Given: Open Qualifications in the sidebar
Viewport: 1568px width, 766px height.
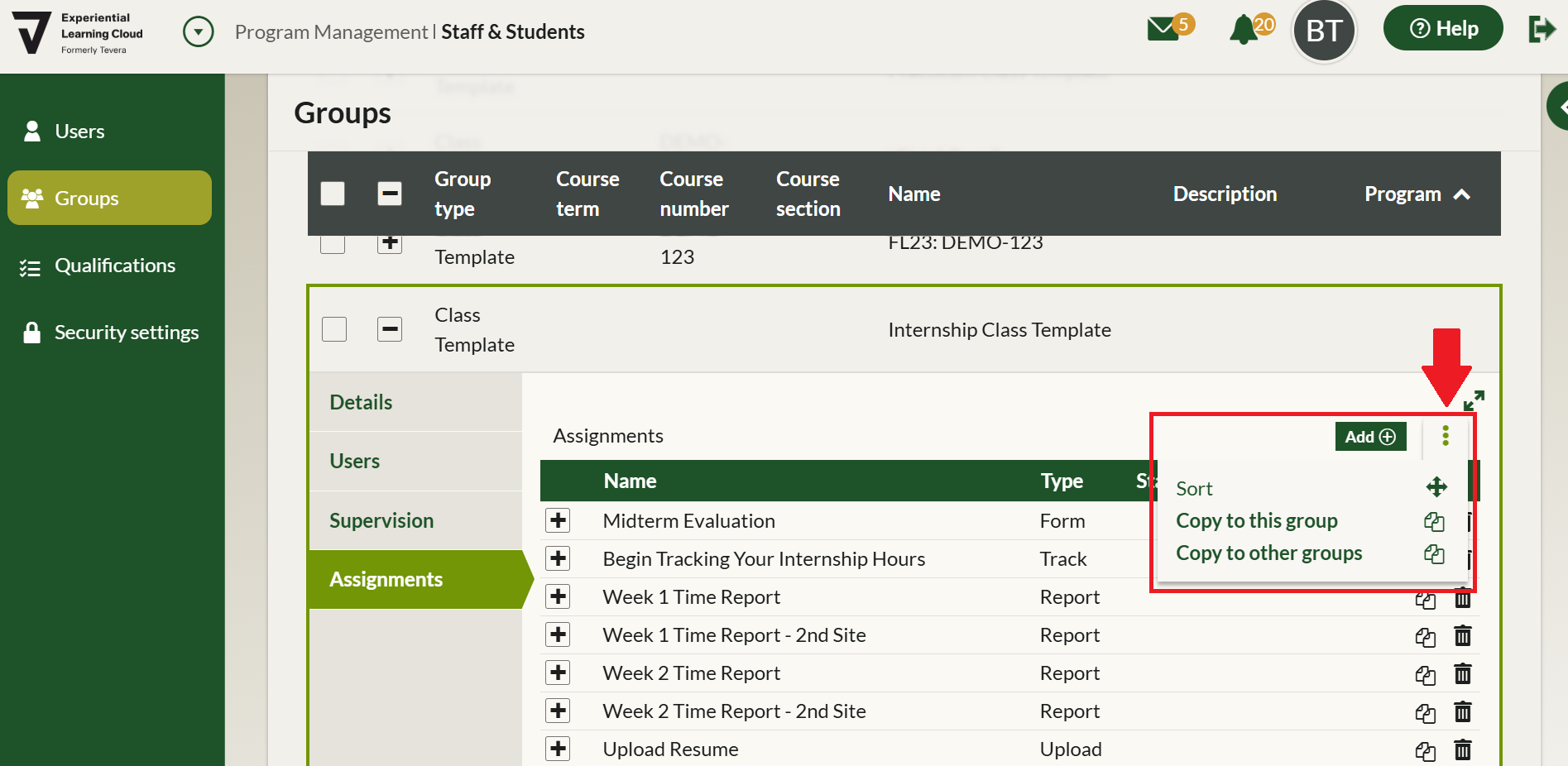Looking at the screenshot, I should coord(109,266).
